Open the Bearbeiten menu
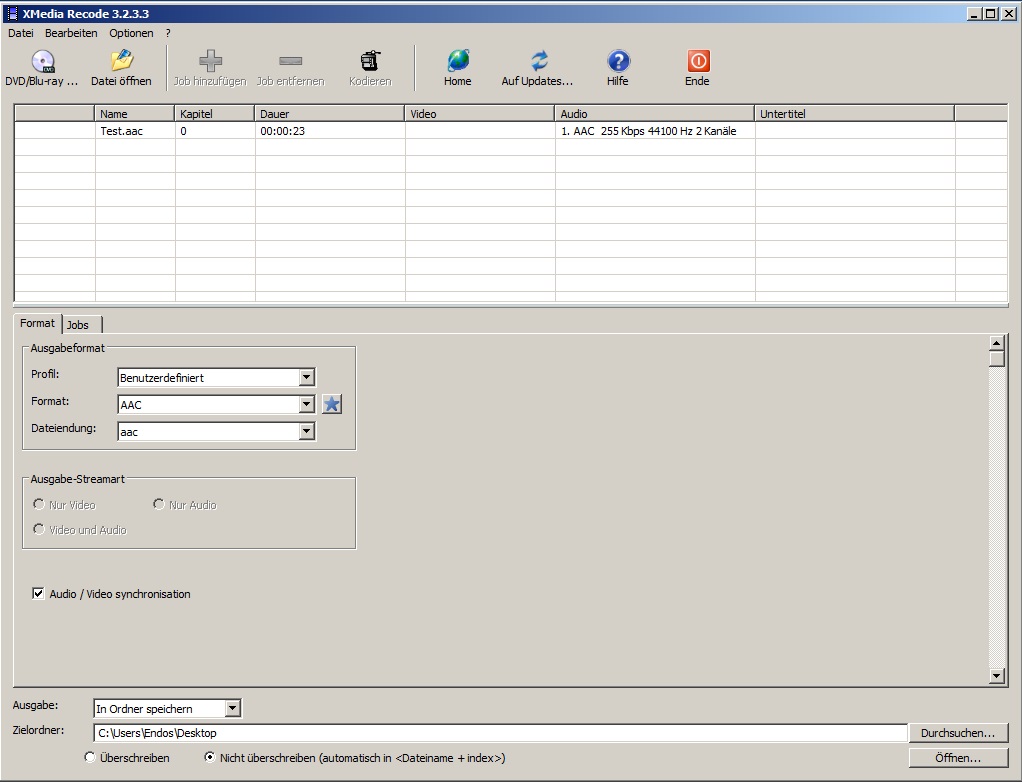The width and height of the screenshot is (1022, 782). click(x=71, y=33)
